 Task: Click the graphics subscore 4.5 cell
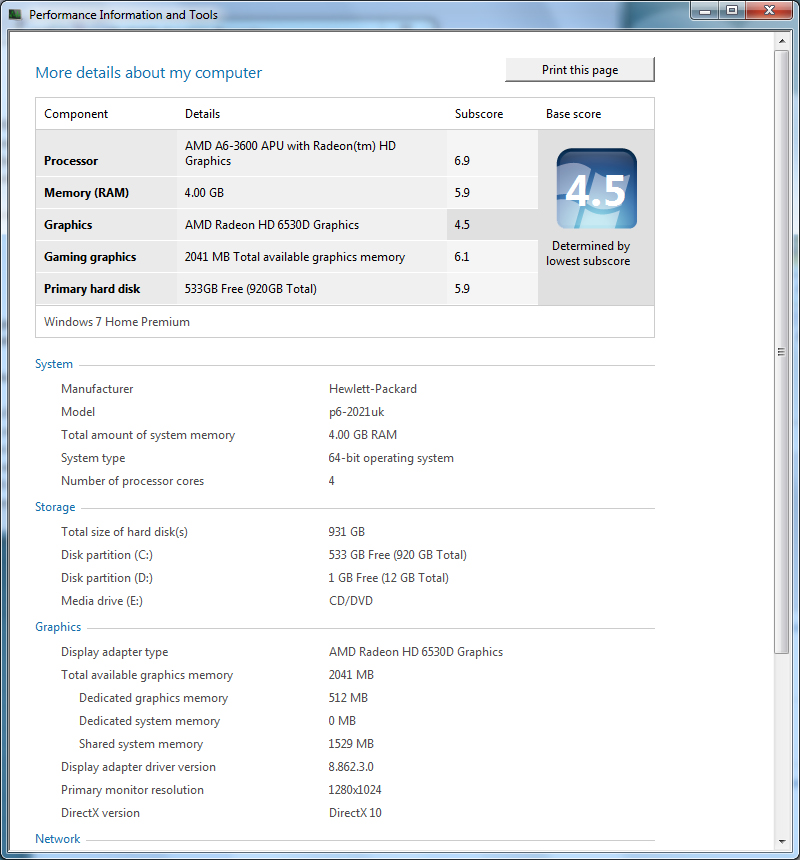tap(492, 224)
